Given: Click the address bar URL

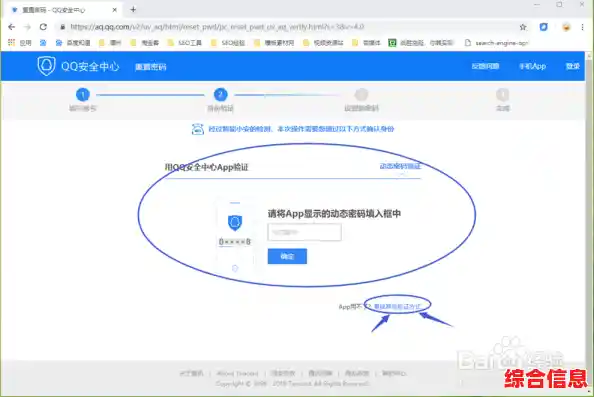Looking at the screenshot, I should point(217,27).
